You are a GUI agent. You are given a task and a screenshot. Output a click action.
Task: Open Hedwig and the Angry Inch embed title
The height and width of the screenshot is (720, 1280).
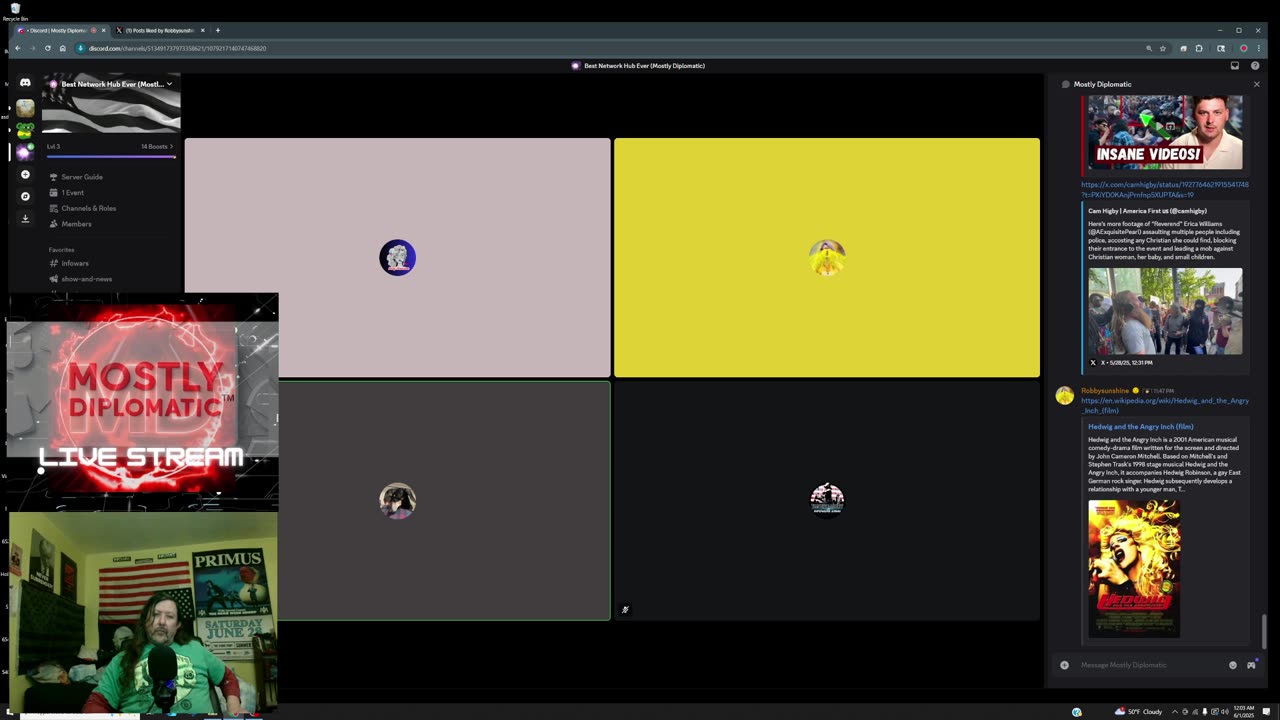click(x=1140, y=427)
